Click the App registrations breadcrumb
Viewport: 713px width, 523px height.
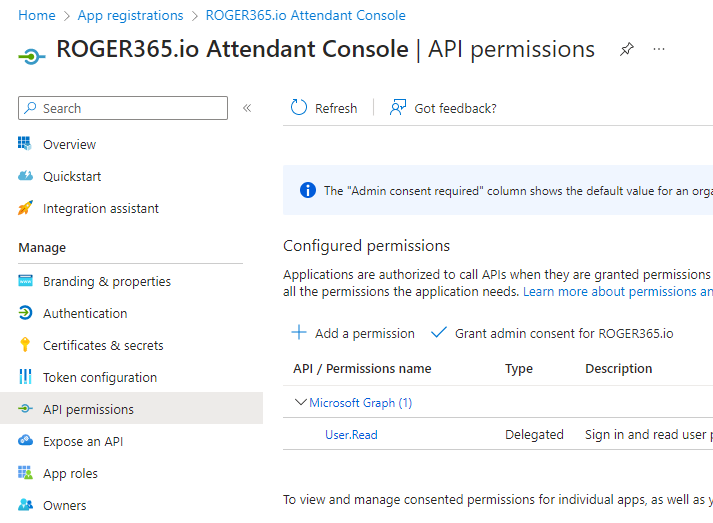click(x=130, y=15)
